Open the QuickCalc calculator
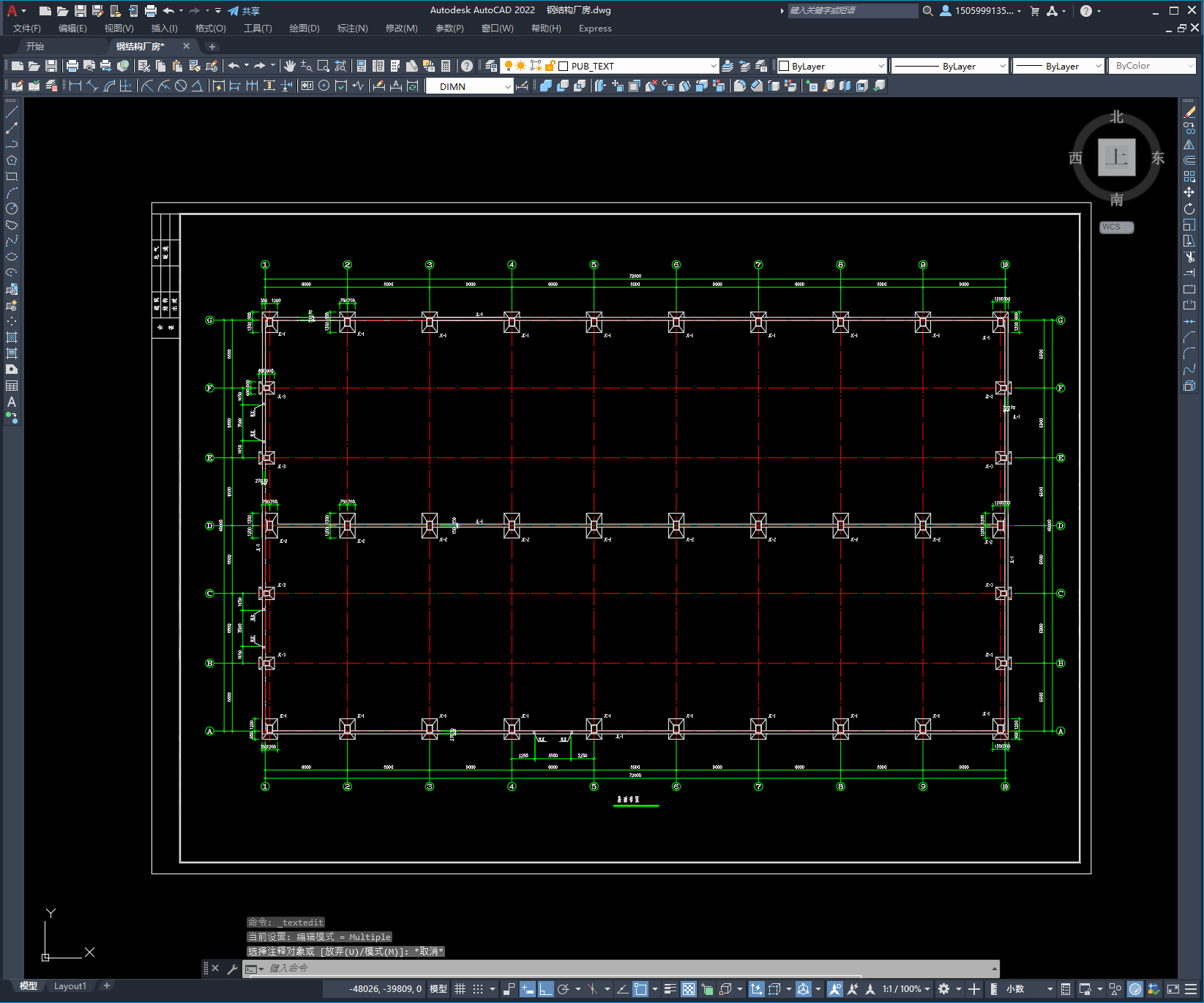 coord(446,66)
